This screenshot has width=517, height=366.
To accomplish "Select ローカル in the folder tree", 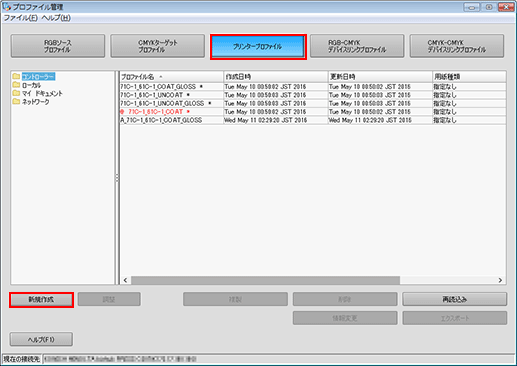I will click(31, 85).
